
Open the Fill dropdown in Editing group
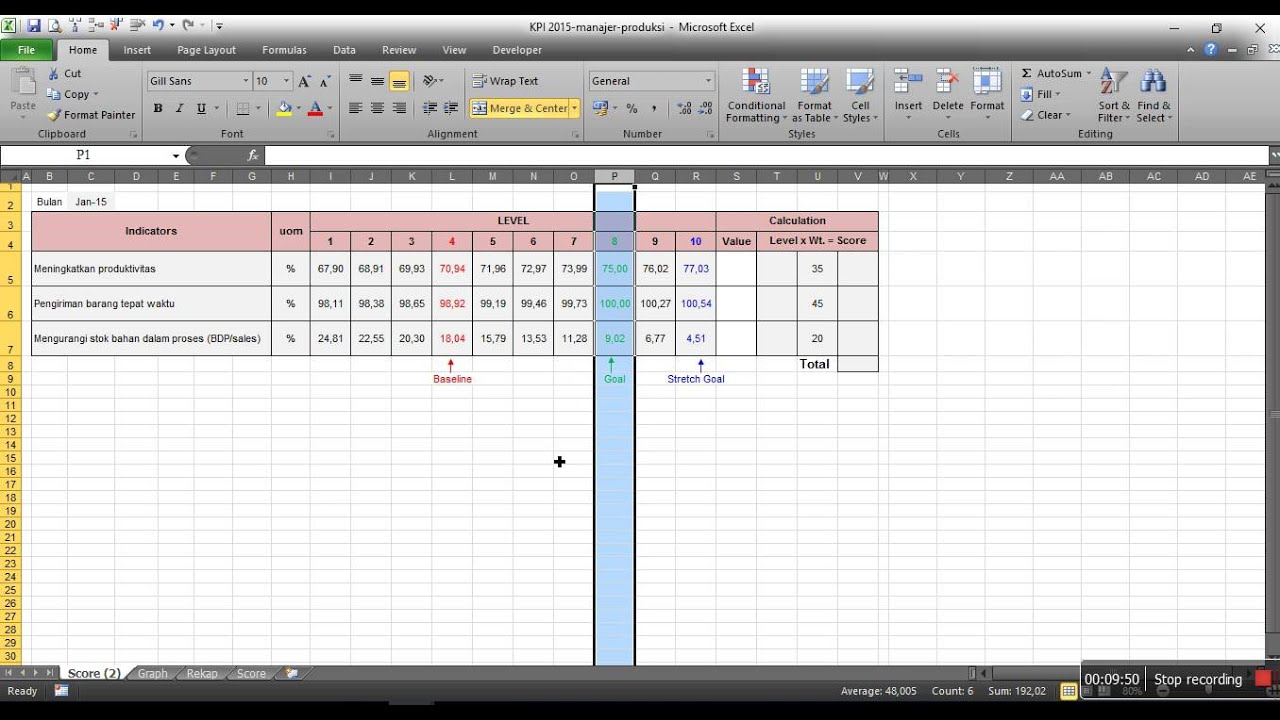pyautogui.click(x=1041, y=94)
